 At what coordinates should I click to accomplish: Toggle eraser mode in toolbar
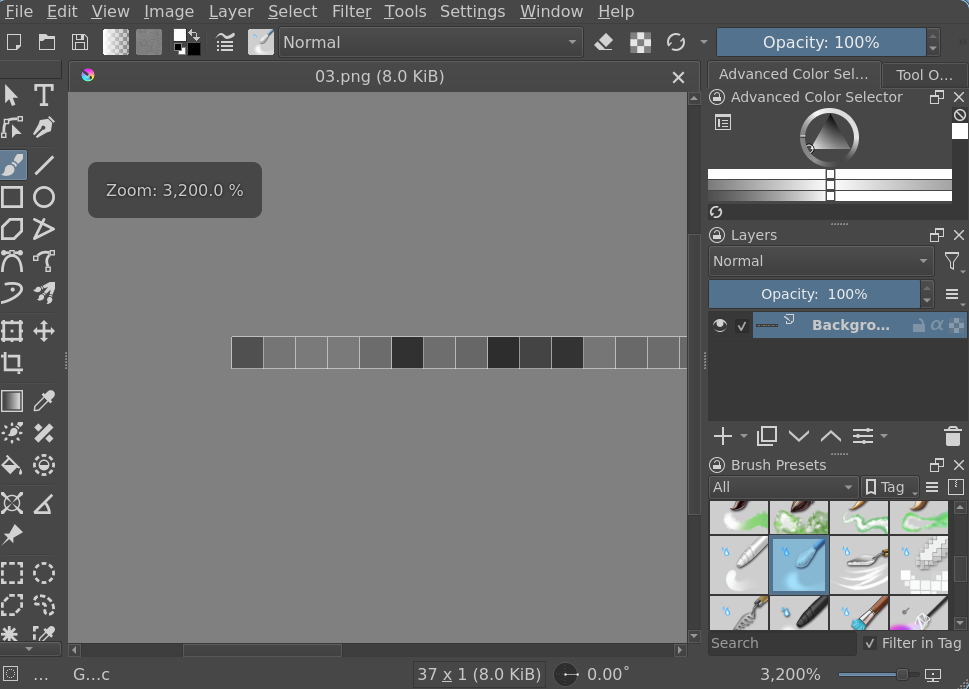603,42
